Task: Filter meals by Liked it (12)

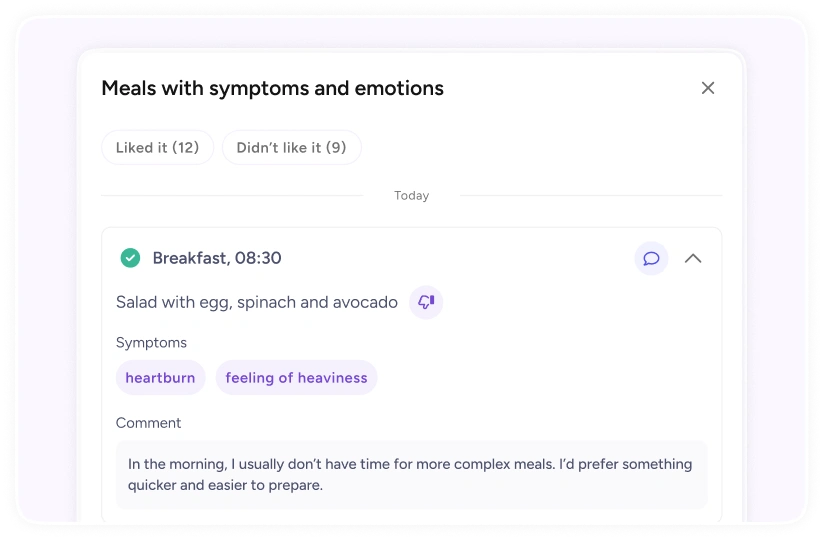Action: (158, 148)
